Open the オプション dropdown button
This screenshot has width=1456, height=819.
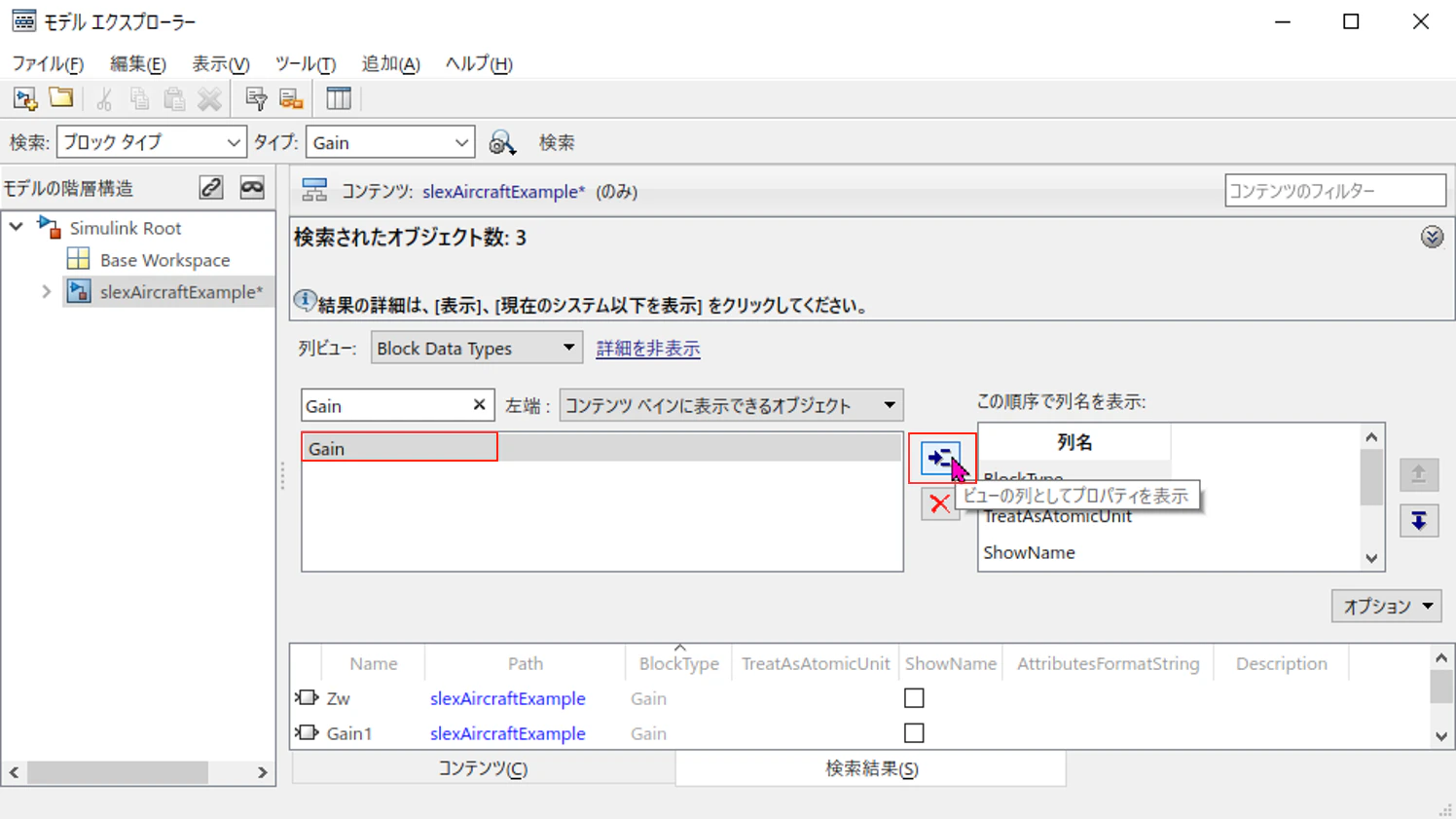point(1386,606)
